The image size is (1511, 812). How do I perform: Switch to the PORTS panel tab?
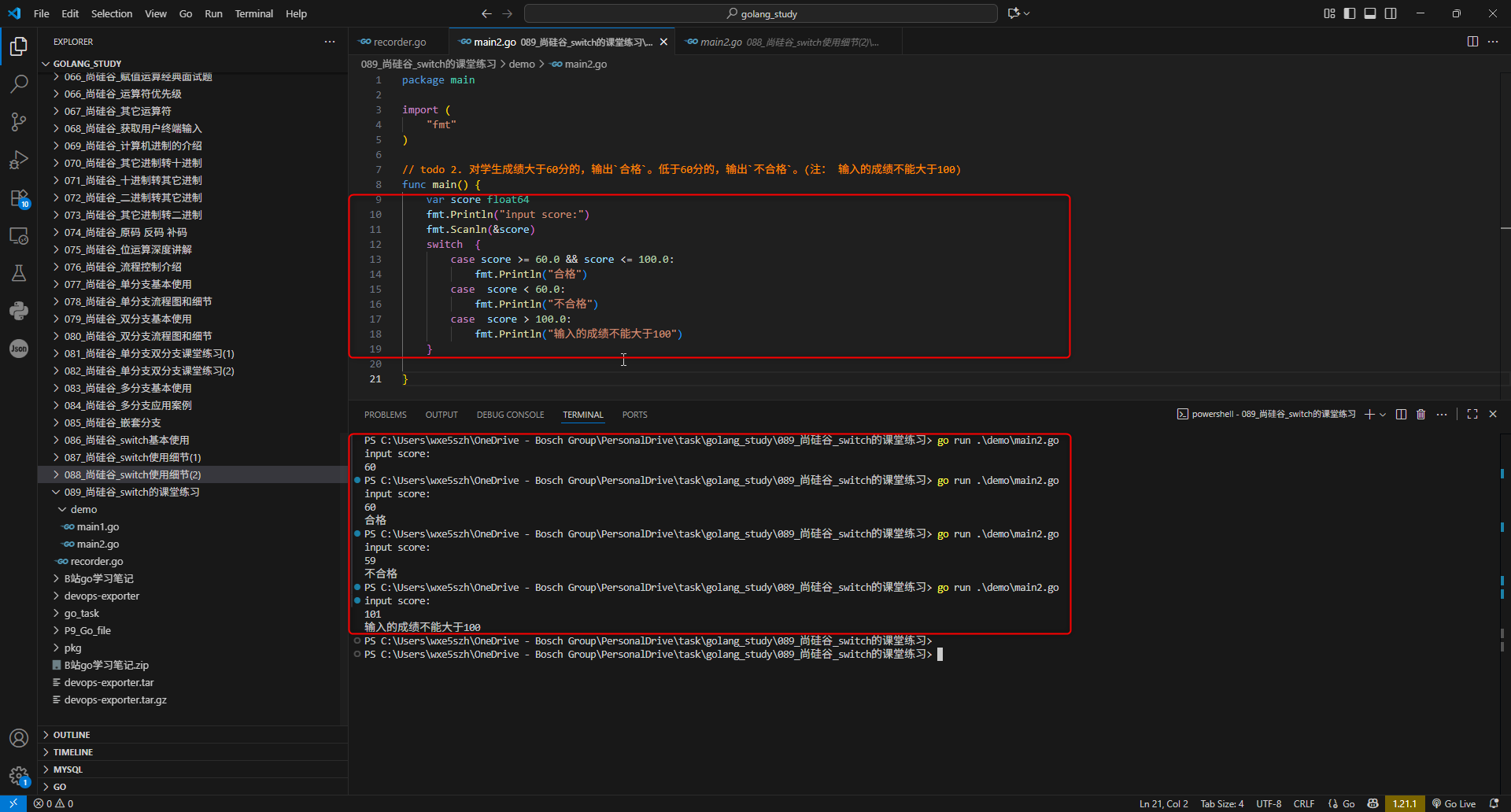click(635, 415)
